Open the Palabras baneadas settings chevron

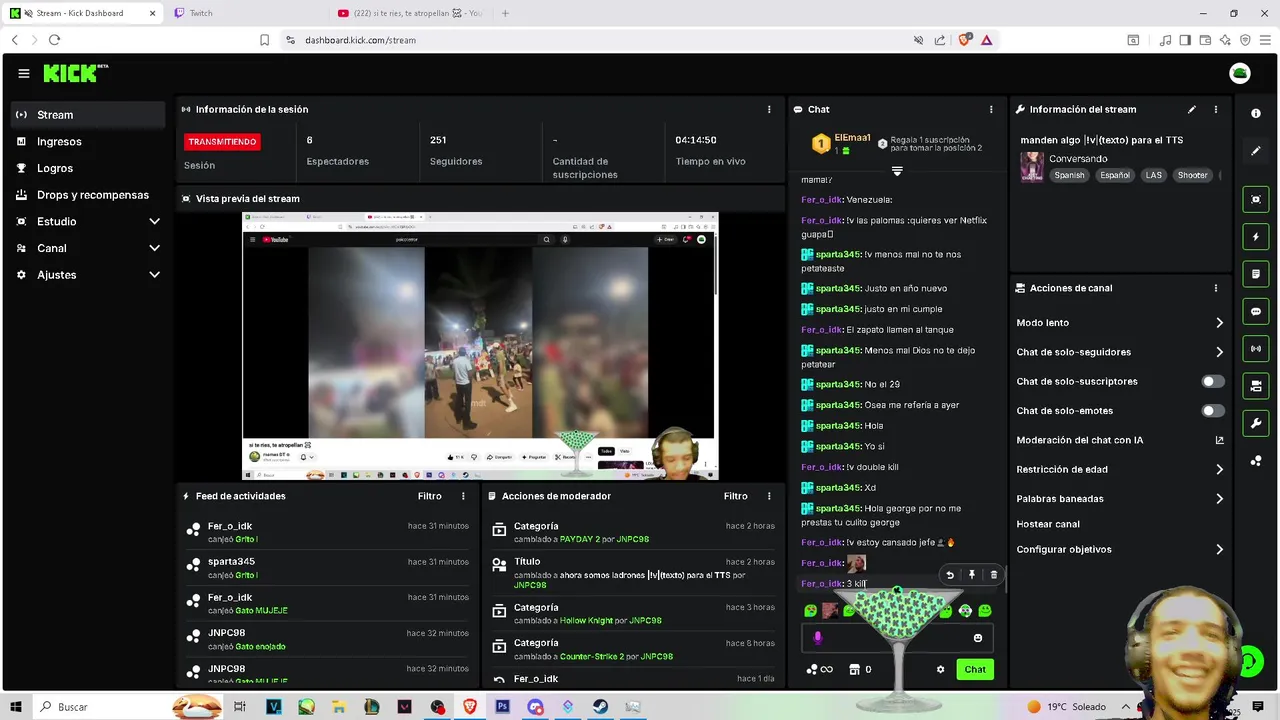(x=1219, y=499)
